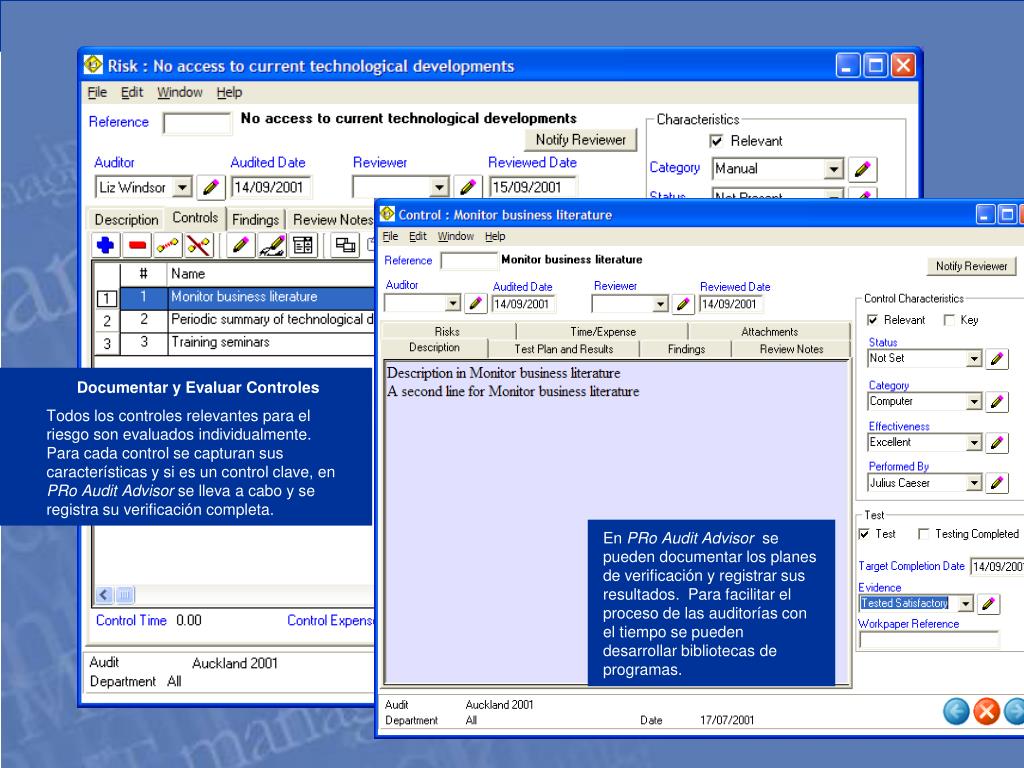Open the form layout icon in Controls toolbar
The width and height of the screenshot is (1024, 768).
[x=303, y=246]
